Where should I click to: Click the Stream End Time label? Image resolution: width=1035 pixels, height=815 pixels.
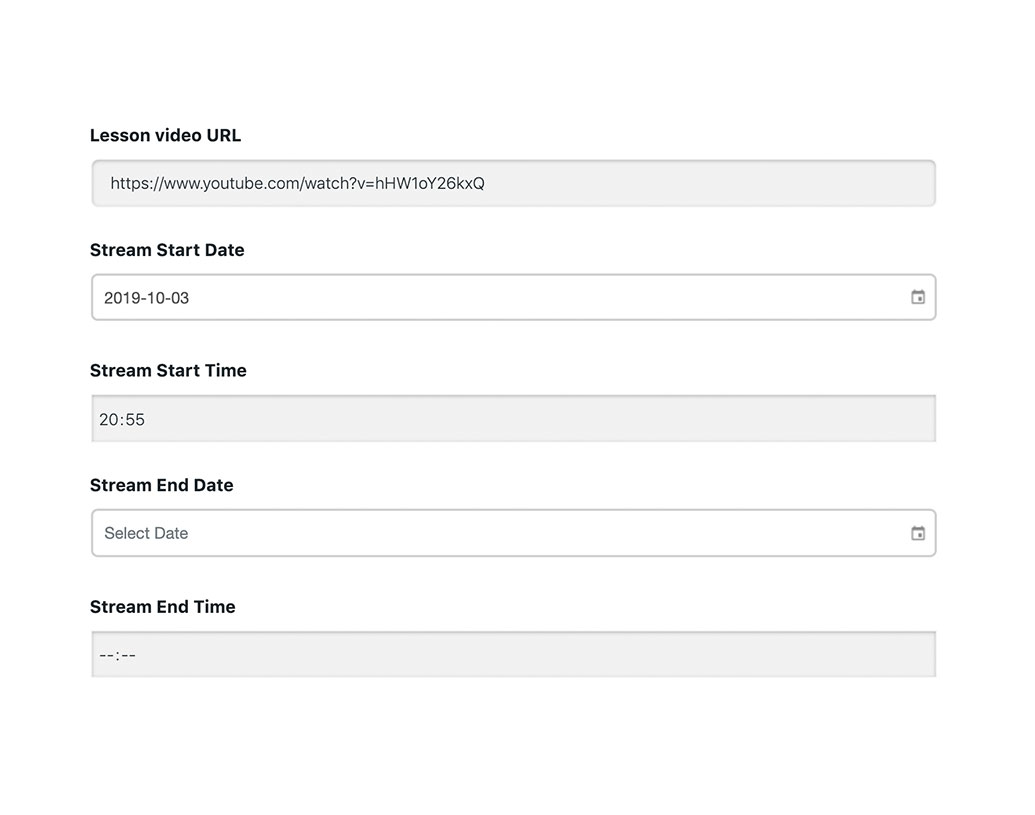pos(162,606)
